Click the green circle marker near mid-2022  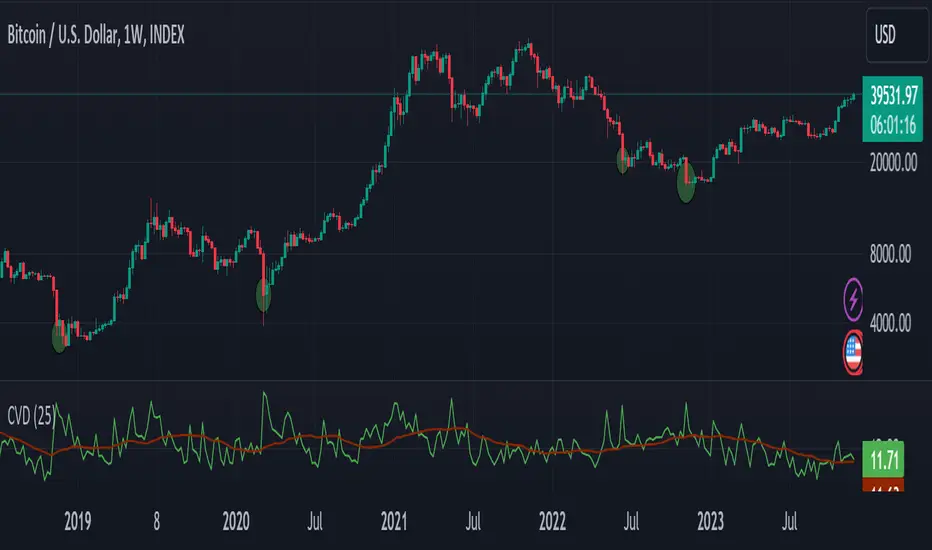(624, 160)
